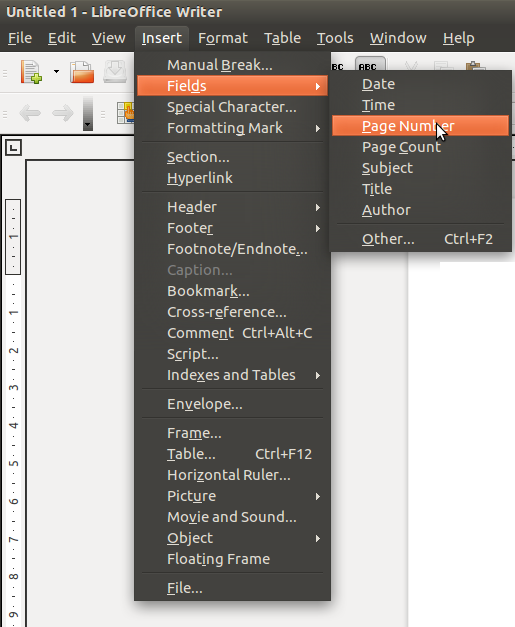Open the Table menu
Viewport: 515px width, 627px height.
point(282,38)
